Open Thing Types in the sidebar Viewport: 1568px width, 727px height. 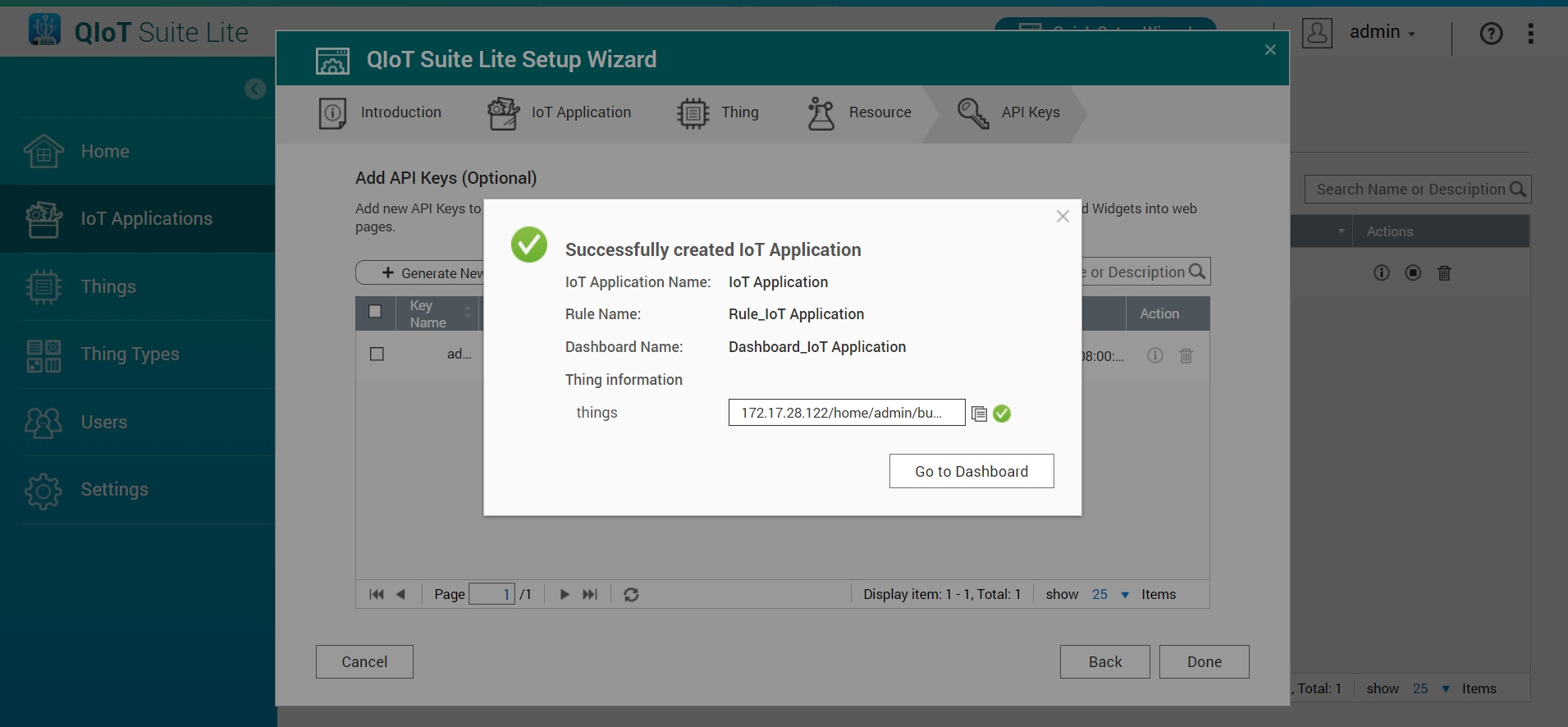coord(130,354)
